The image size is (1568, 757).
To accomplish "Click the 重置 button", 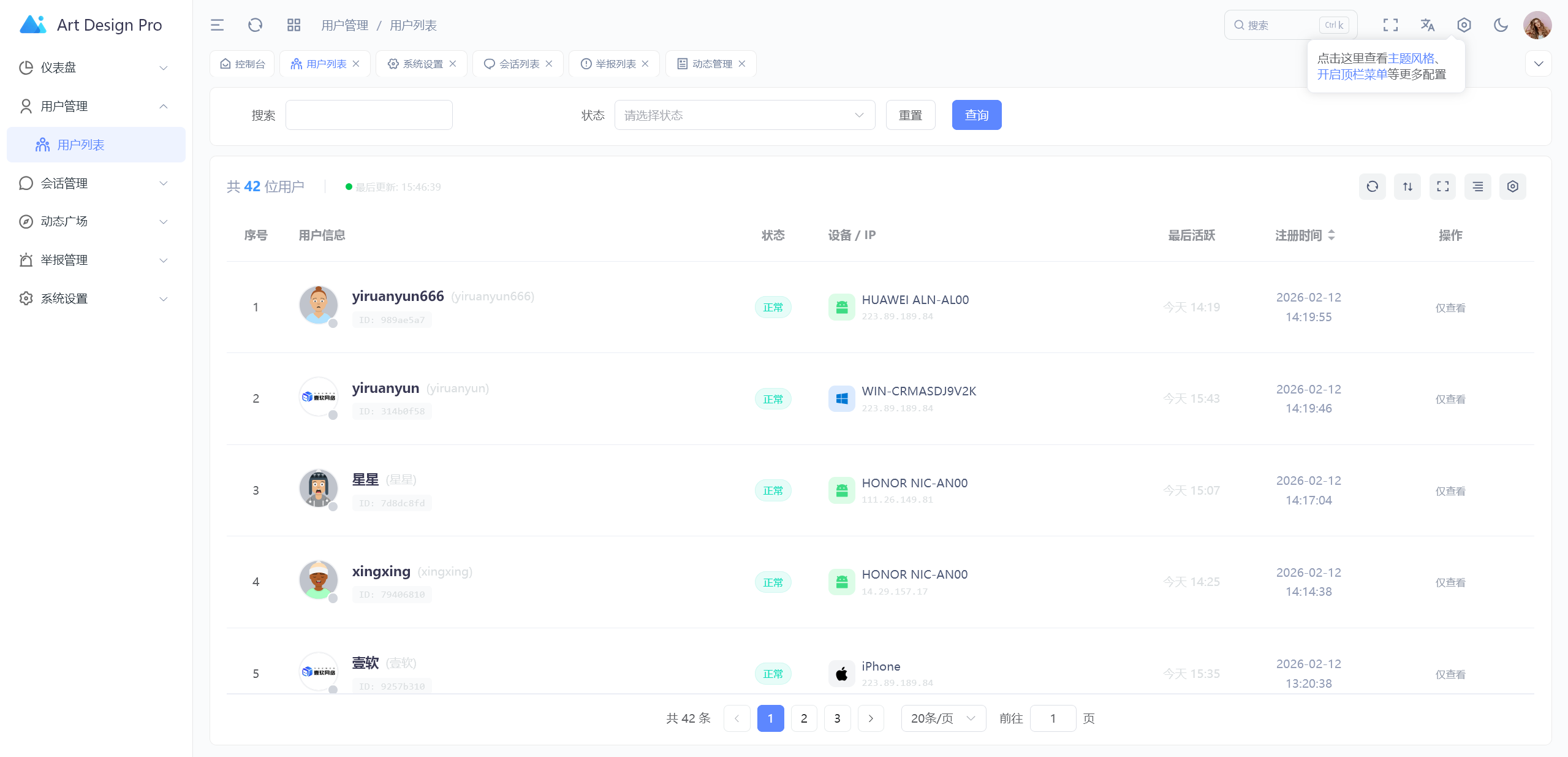I will [x=910, y=115].
